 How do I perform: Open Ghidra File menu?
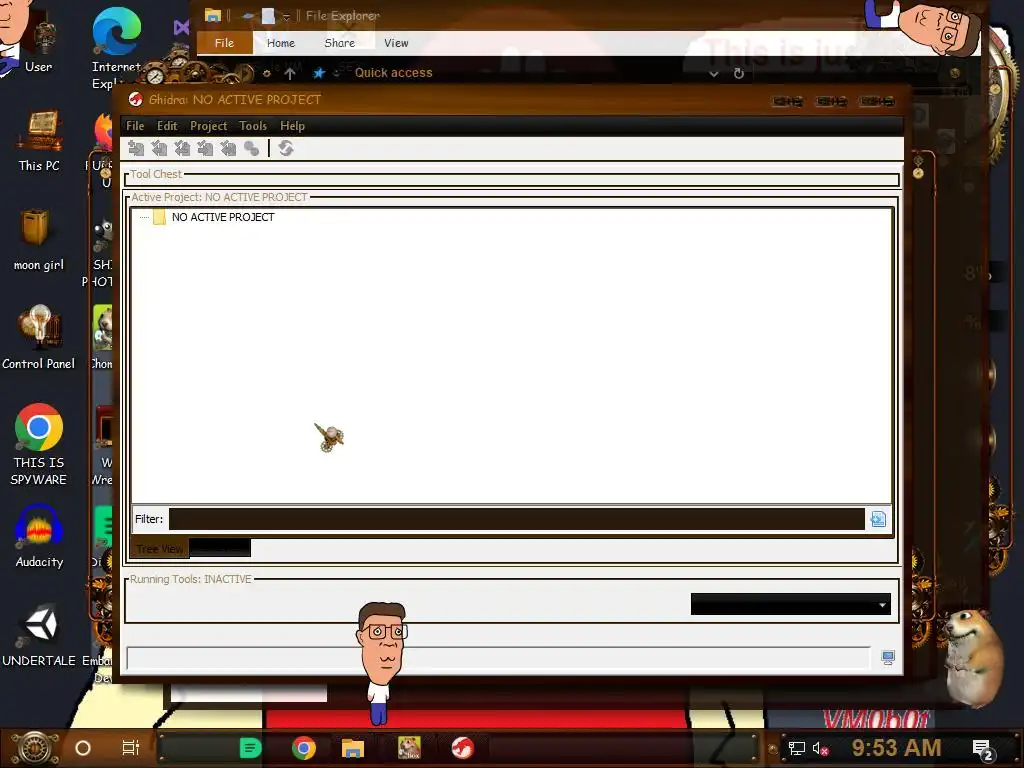[135, 126]
